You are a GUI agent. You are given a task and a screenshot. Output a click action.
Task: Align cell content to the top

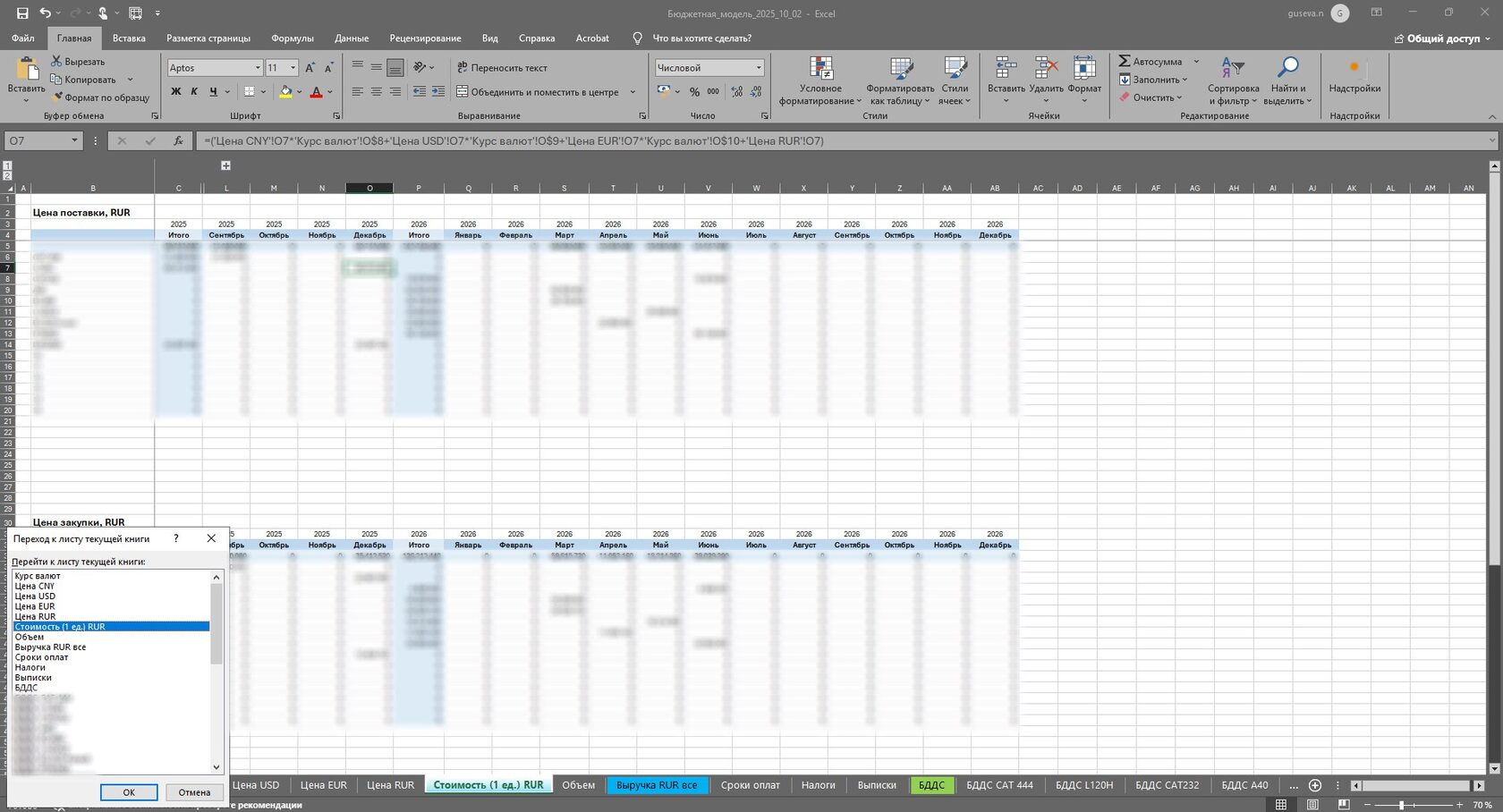[358, 67]
